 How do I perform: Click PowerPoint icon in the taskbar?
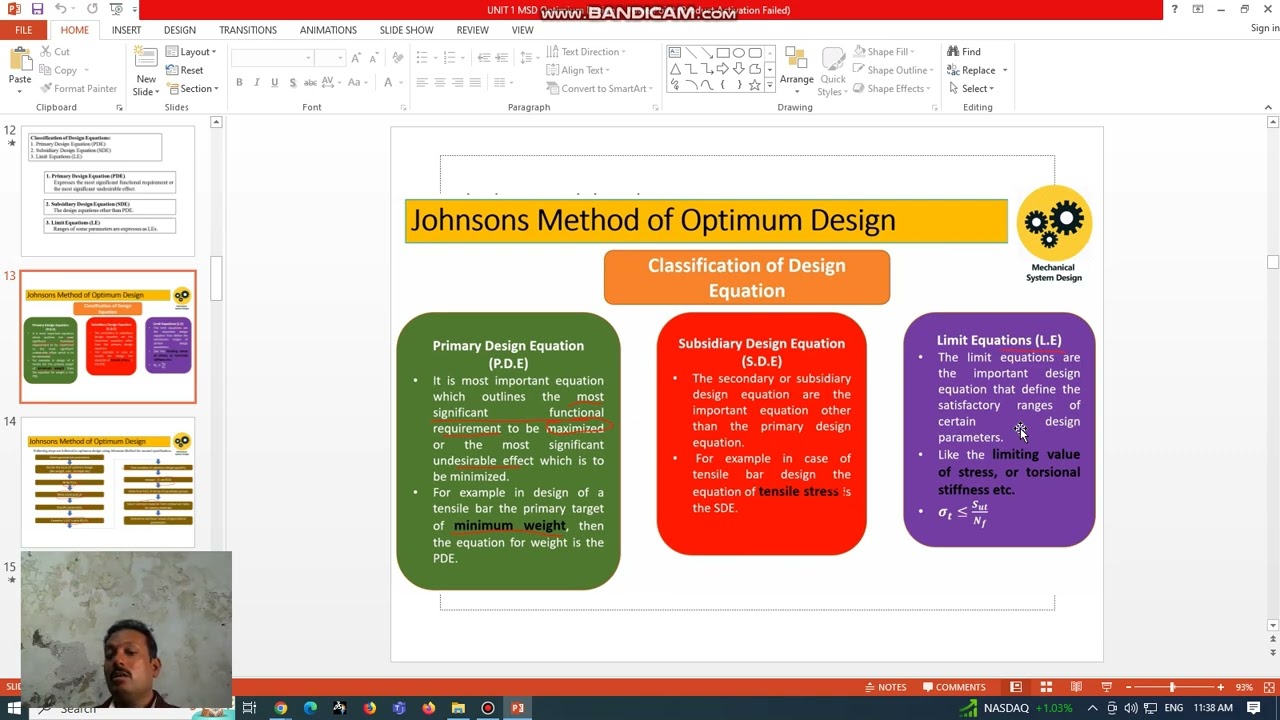[518, 708]
